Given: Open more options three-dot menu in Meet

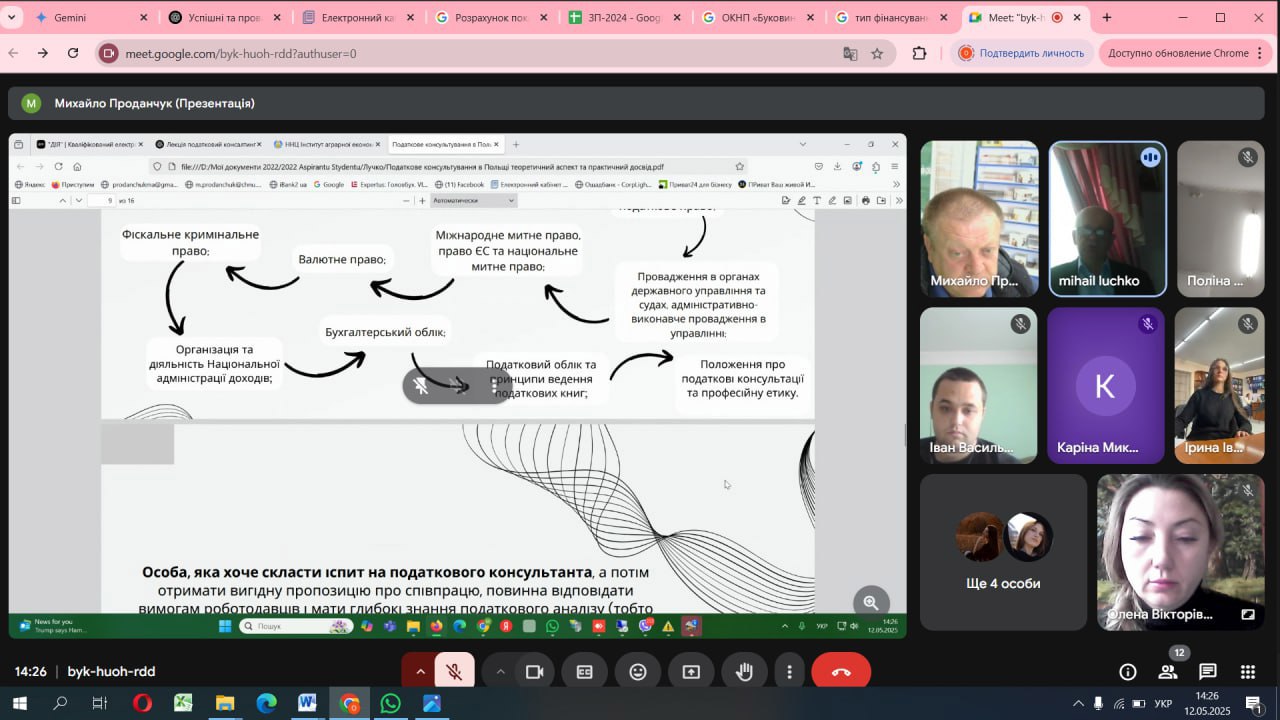Looking at the screenshot, I should click(790, 672).
